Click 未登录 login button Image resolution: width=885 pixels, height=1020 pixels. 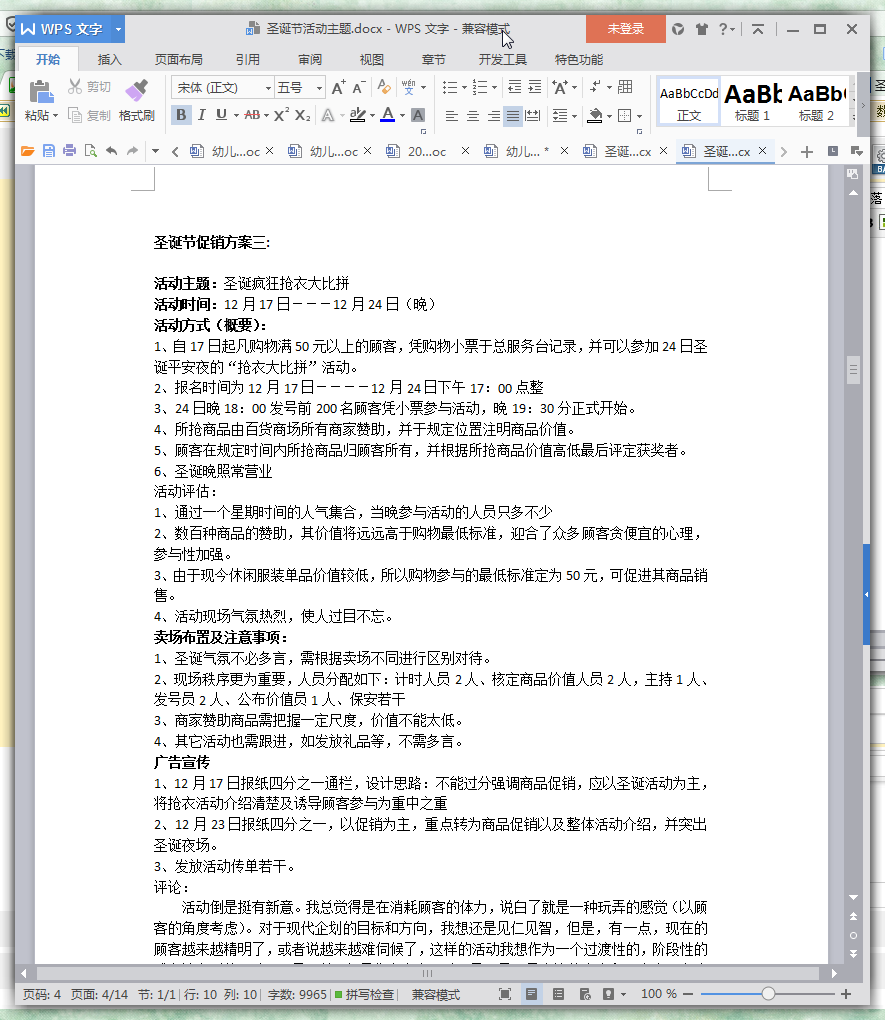tap(625, 29)
